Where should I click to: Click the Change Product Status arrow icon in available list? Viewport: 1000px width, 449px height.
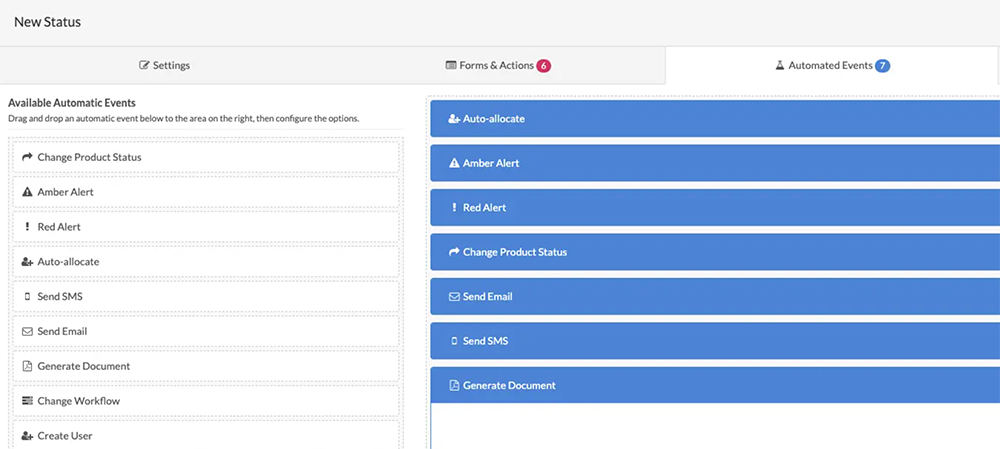[27, 157]
